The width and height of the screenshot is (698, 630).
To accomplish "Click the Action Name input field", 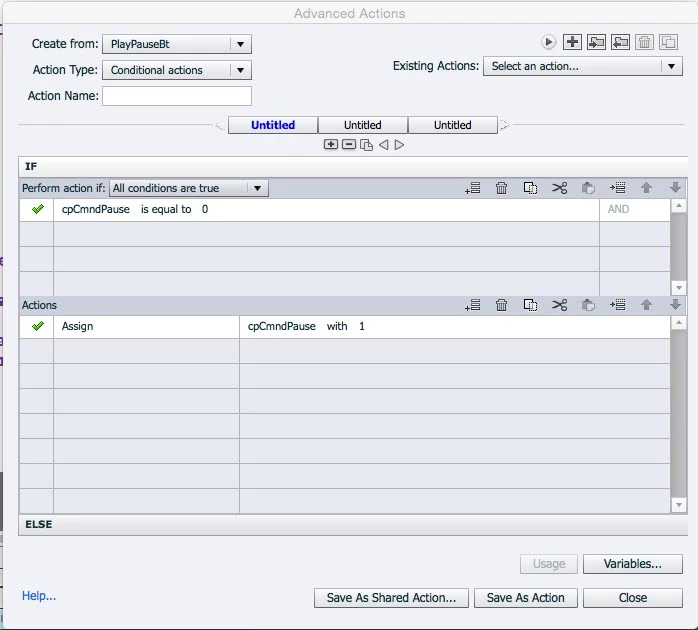I will coord(177,96).
